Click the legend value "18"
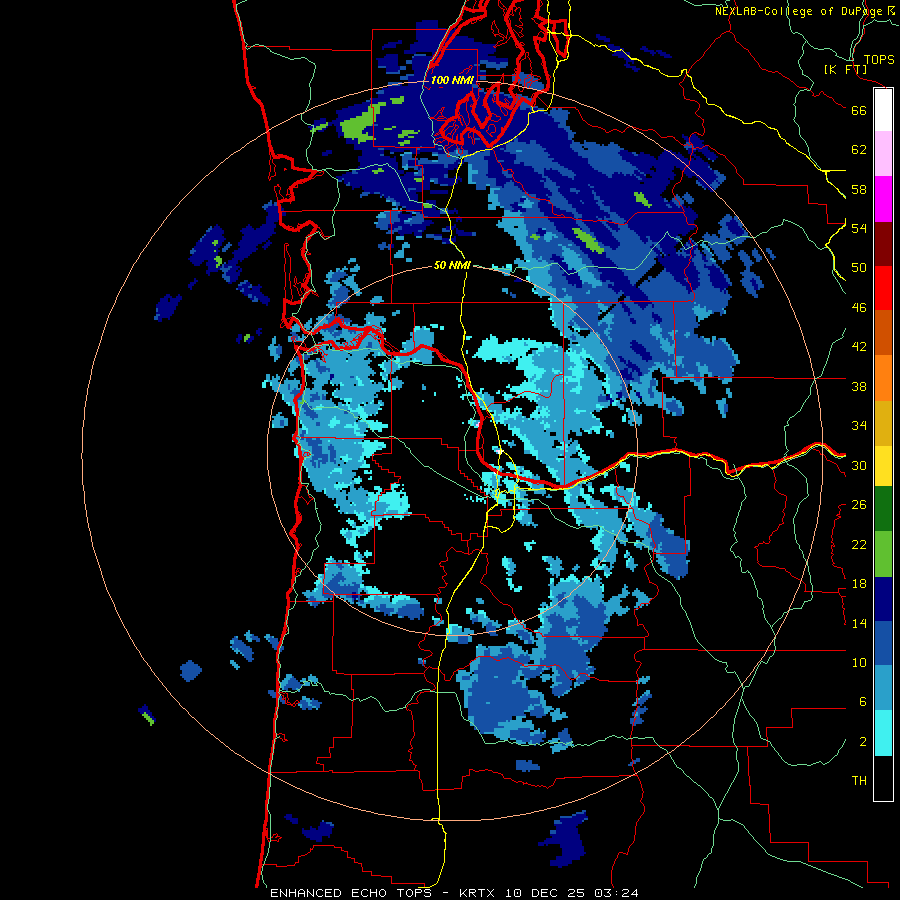 [x=859, y=584]
